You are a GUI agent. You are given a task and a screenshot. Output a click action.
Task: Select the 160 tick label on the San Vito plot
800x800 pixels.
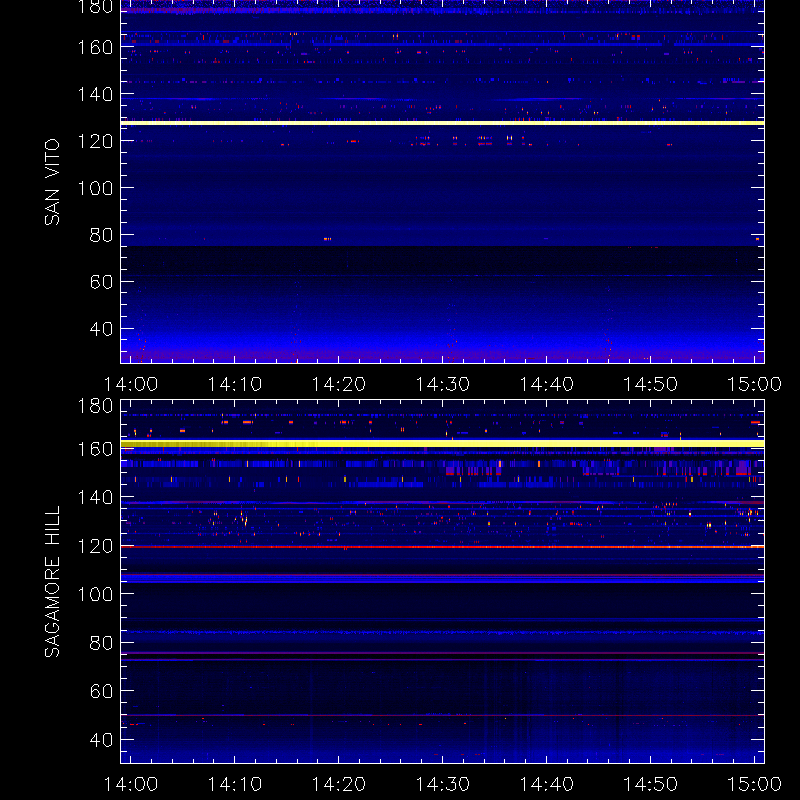[95, 47]
